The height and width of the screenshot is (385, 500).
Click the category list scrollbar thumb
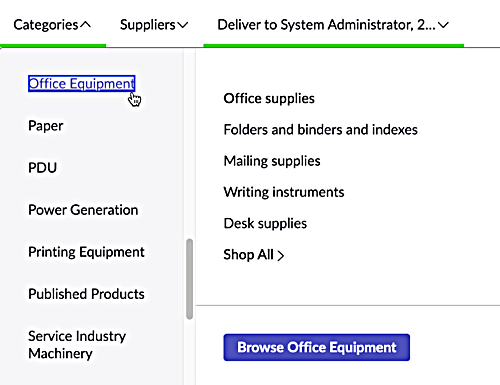[x=190, y=279]
